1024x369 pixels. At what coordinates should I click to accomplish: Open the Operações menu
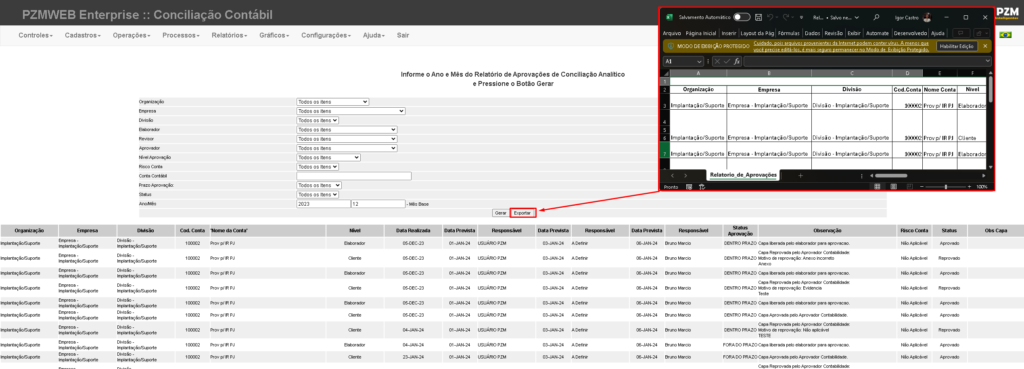click(x=131, y=35)
